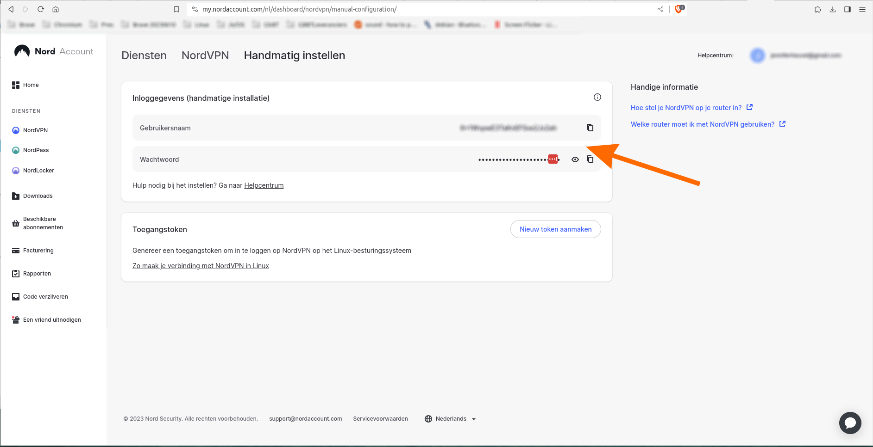Copy the Wachtwoord value
The image size is (873, 447).
pyautogui.click(x=589, y=159)
